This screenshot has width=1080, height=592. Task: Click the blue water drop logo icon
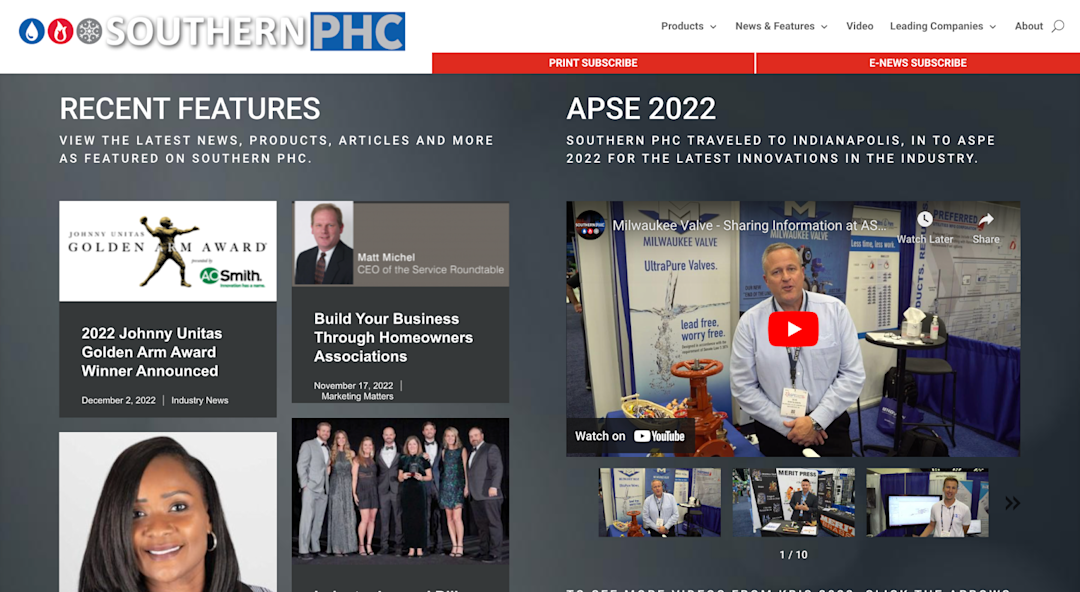(32, 31)
